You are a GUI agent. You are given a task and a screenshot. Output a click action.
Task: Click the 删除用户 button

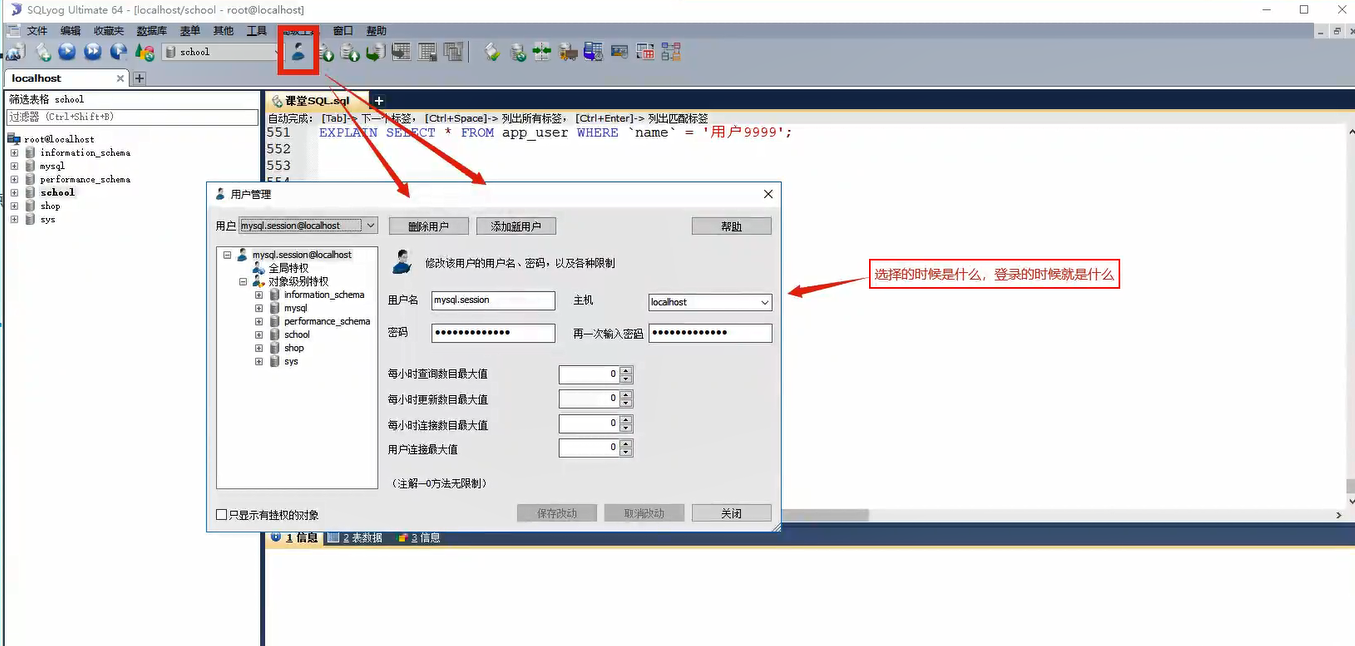click(428, 227)
